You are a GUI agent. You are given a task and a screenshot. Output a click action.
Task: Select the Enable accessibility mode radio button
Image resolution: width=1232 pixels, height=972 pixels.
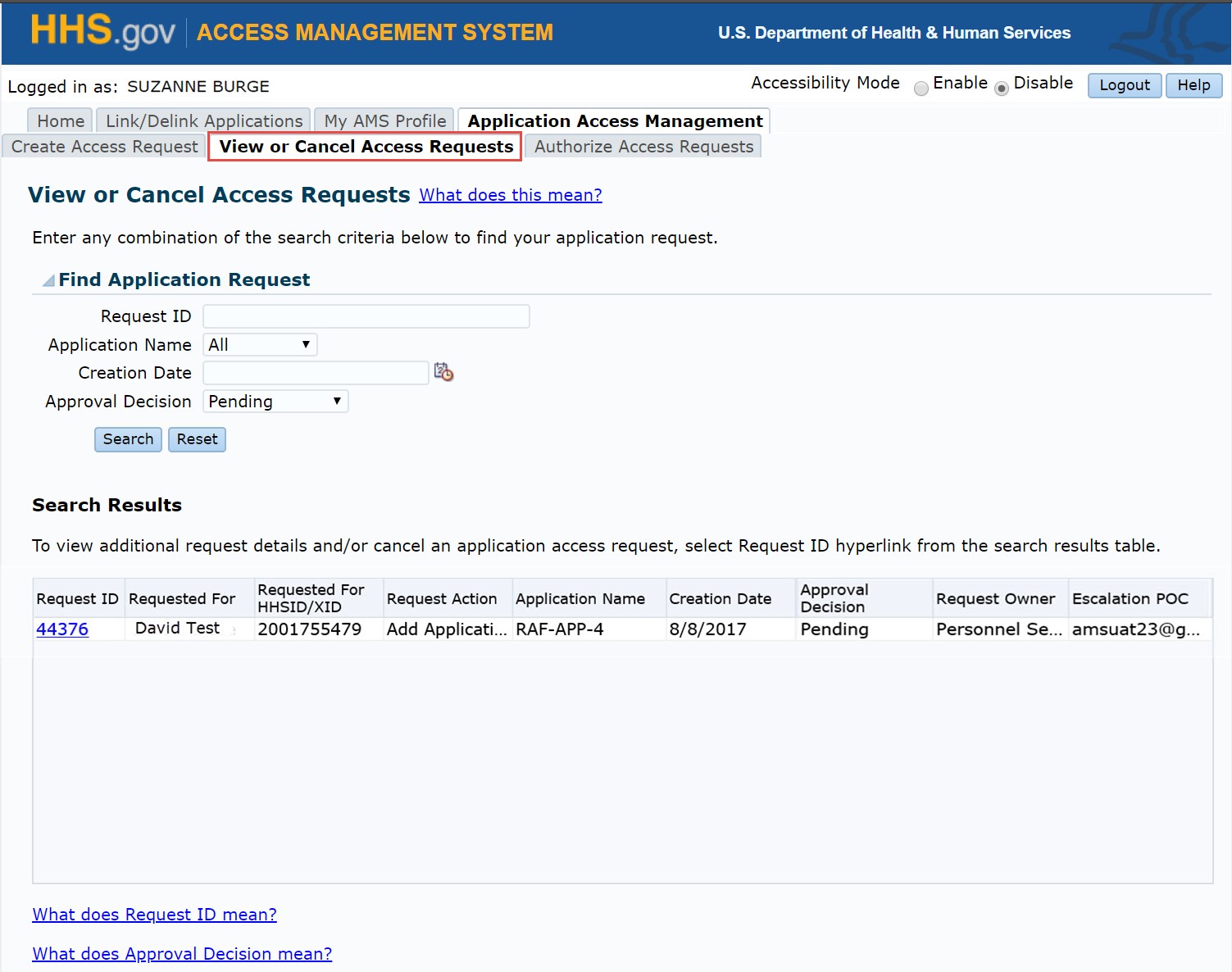click(921, 88)
